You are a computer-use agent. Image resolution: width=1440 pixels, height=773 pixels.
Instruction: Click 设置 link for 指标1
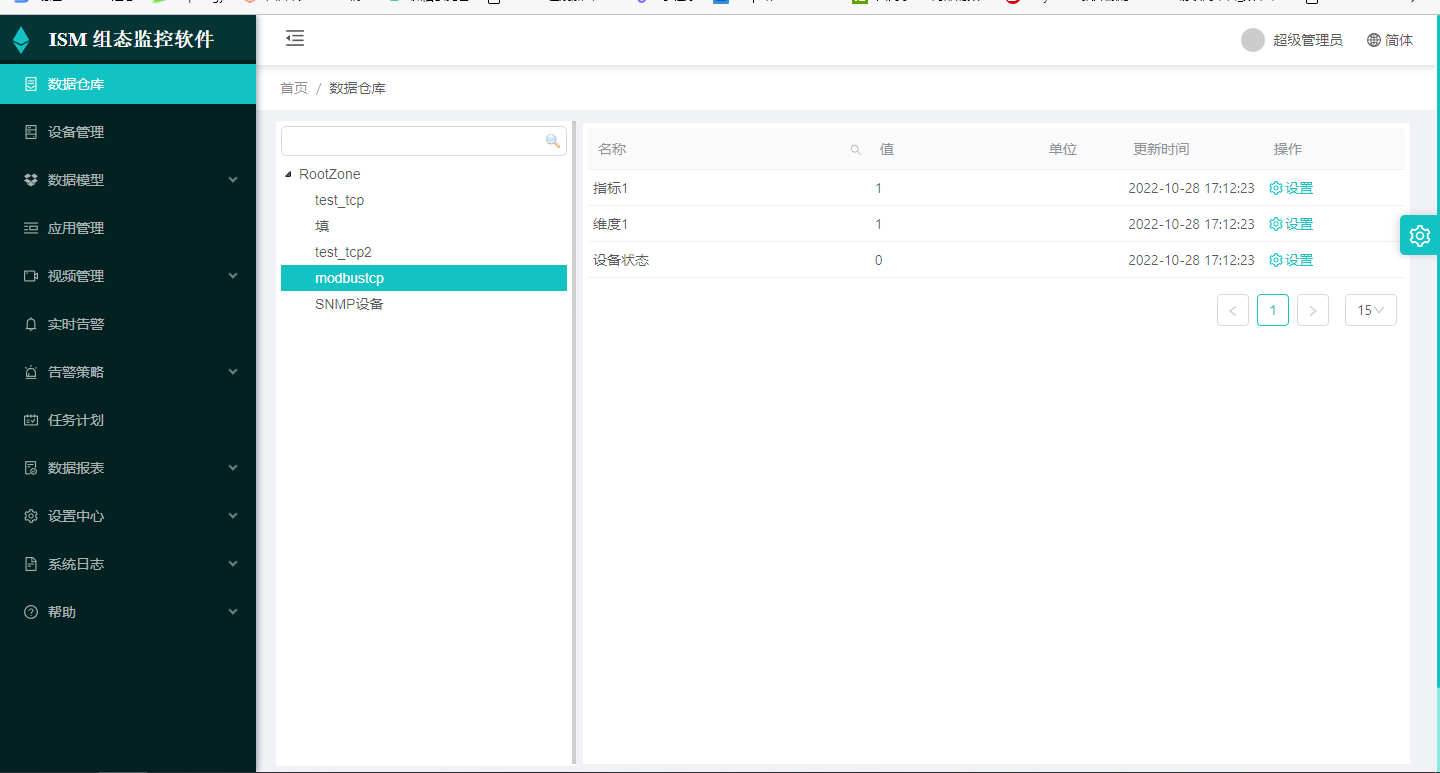point(1299,188)
